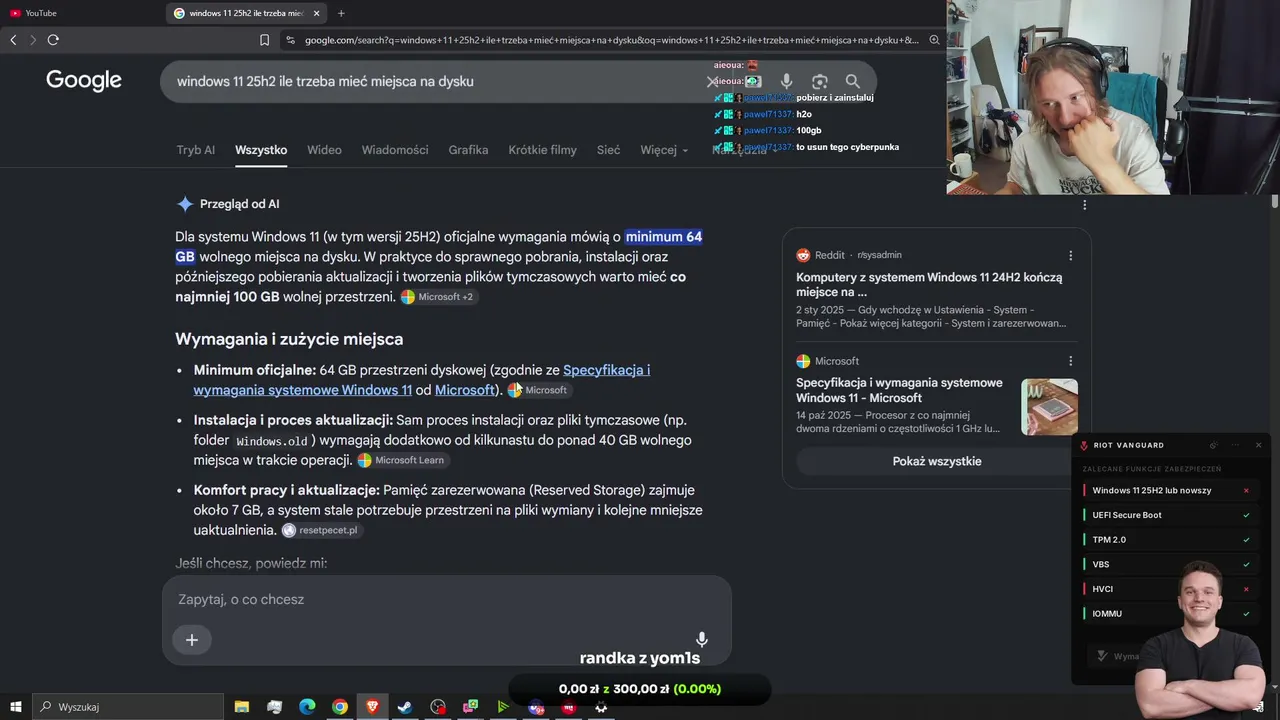The width and height of the screenshot is (1280, 720).
Task: Open the resetpecet.pl source chip
Action: click(x=320, y=530)
